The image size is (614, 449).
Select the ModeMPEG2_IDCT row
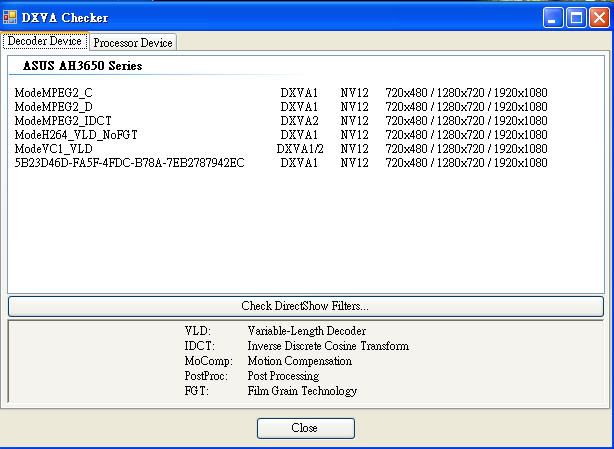point(281,121)
